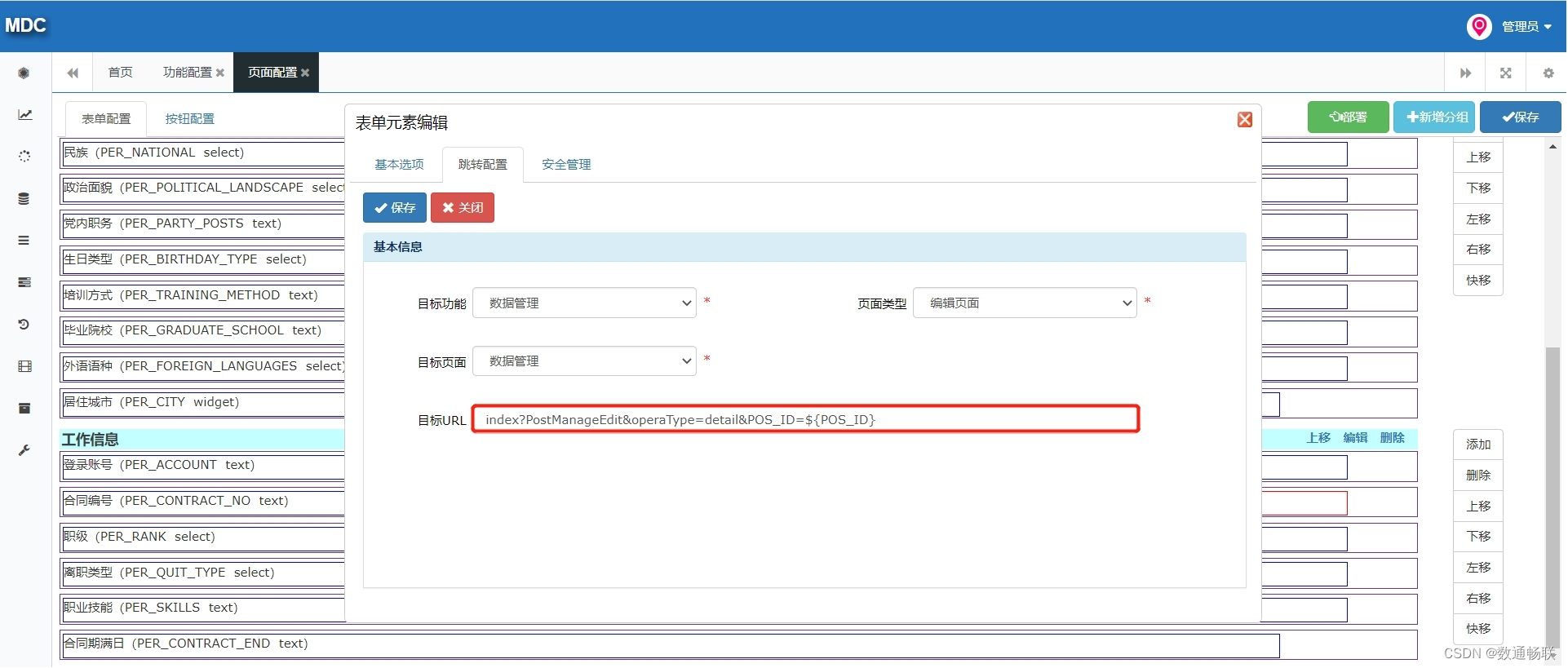This screenshot has height=668, width=1568.
Task: Click 编辑 link in 工作信息 group header
Action: (1355, 438)
